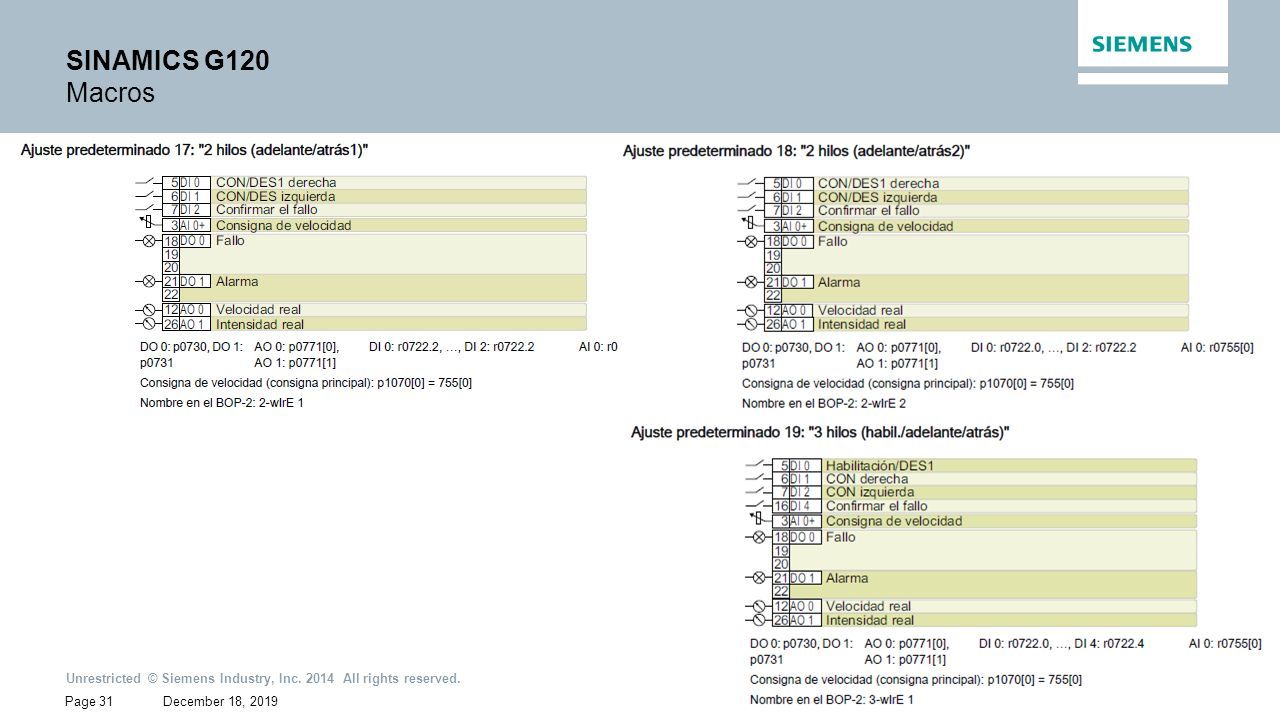Screen dimensions: 1280x720
Task: Click "Nombre en el BOP-2: 3-wIrE 1"
Action: (832, 700)
